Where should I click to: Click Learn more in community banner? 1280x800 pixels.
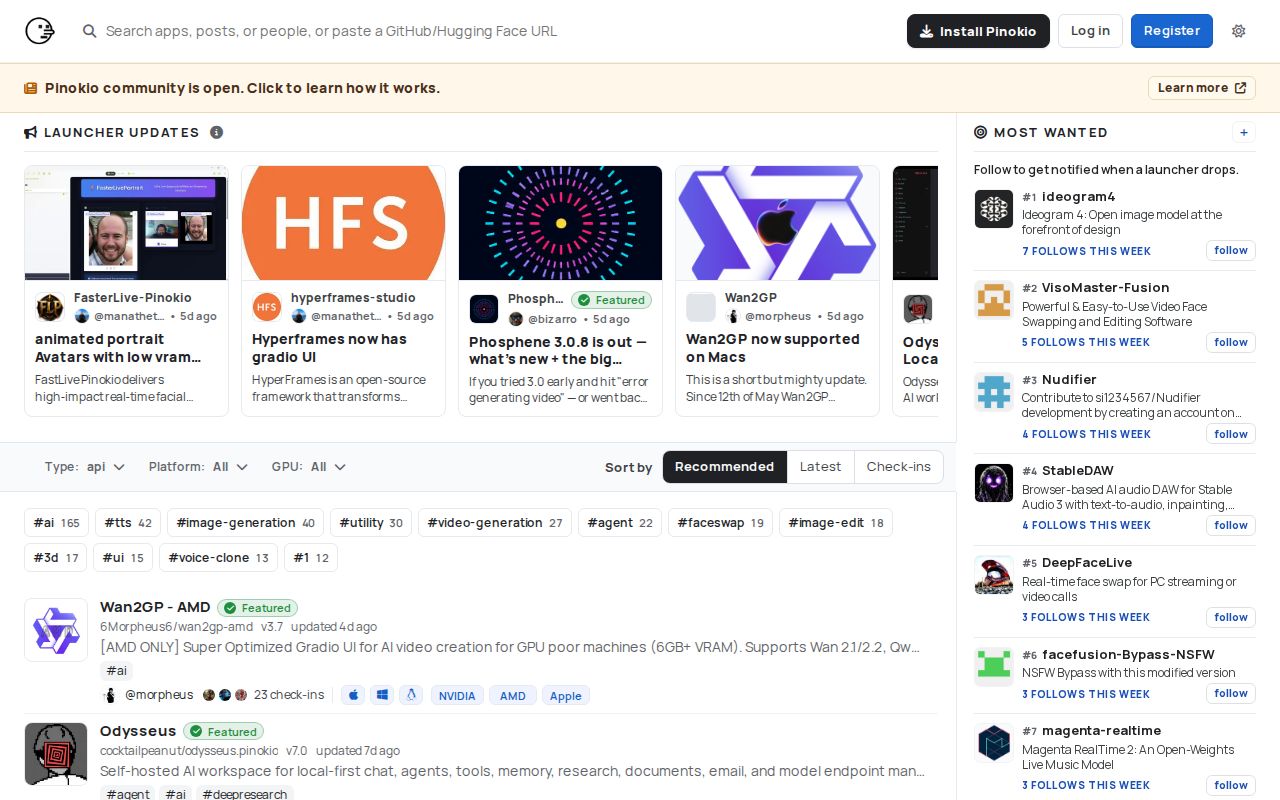click(1201, 88)
